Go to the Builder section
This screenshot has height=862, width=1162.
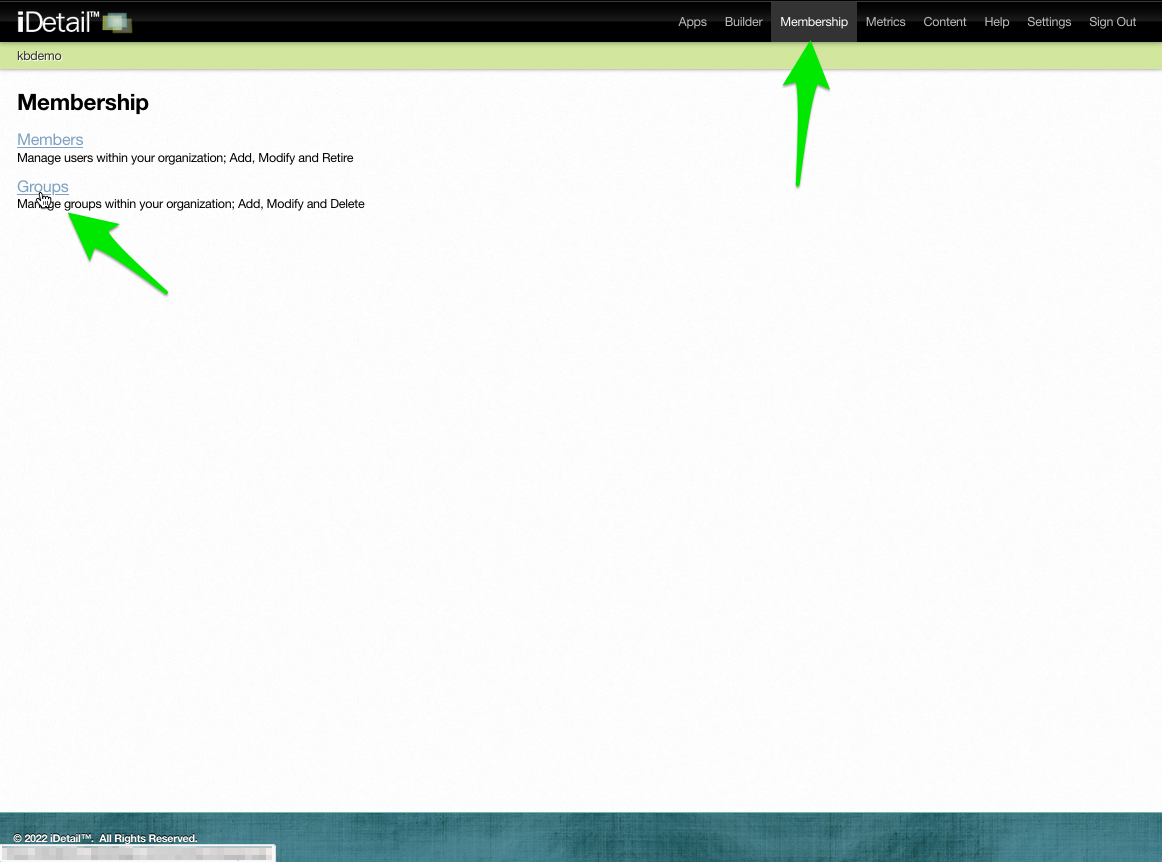[x=743, y=21]
